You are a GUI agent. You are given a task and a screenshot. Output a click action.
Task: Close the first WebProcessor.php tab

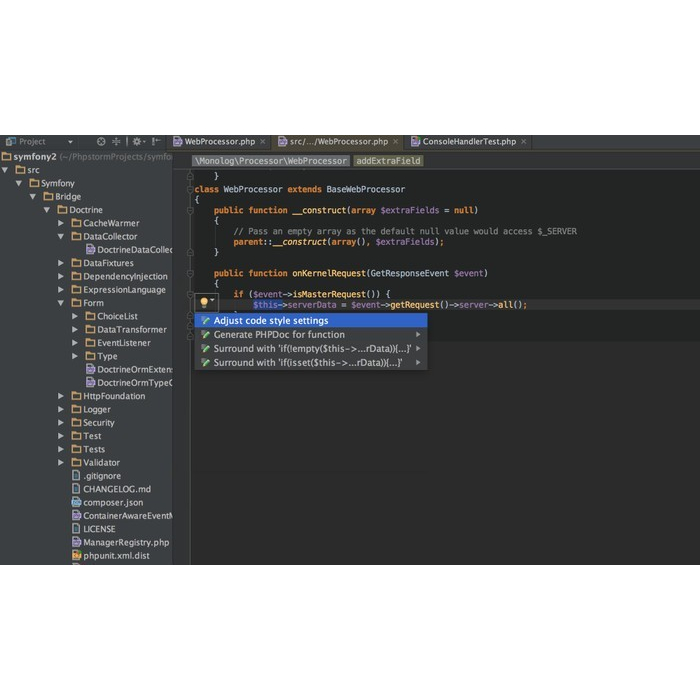264,142
